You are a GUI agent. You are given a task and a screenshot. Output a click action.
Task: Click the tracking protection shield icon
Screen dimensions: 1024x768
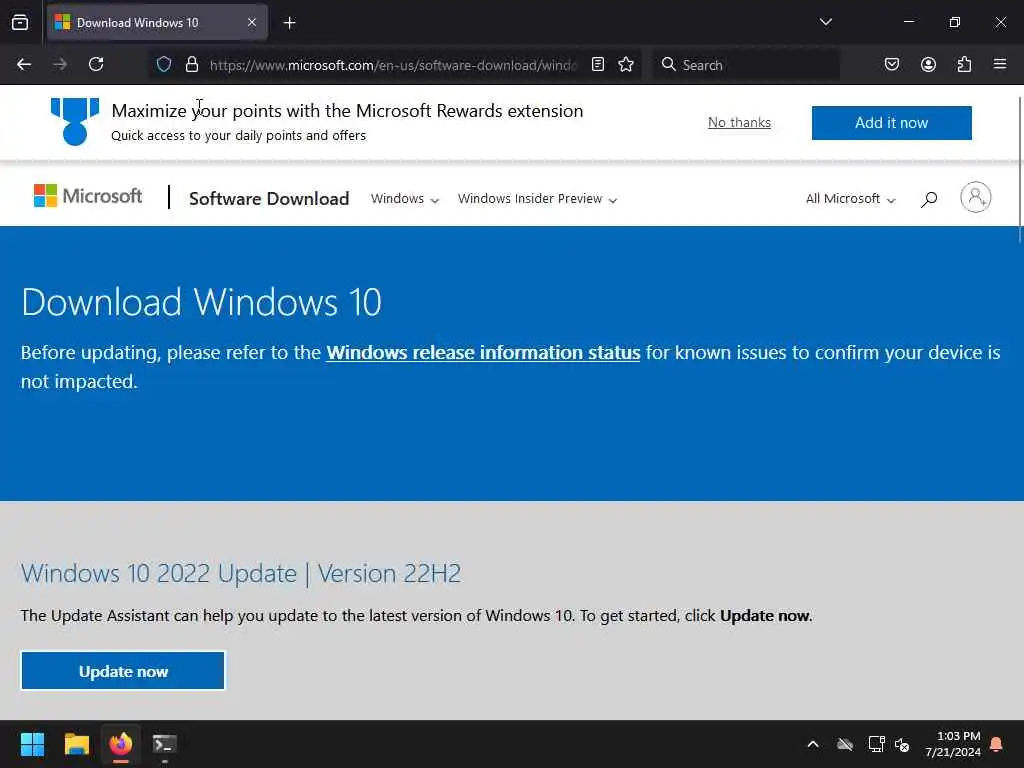pos(164,65)
